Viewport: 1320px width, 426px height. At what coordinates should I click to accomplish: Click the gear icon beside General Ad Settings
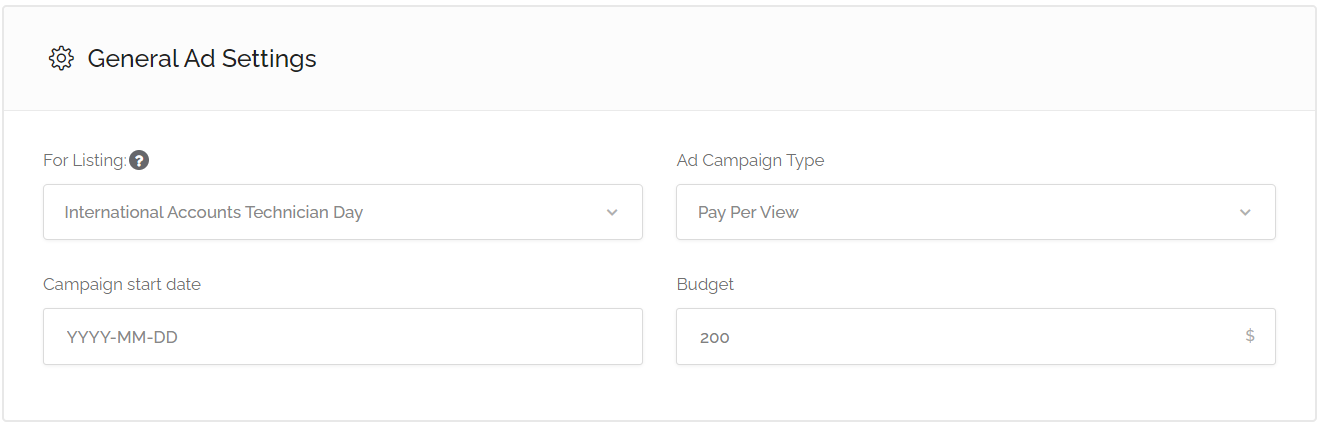(61, 59)
